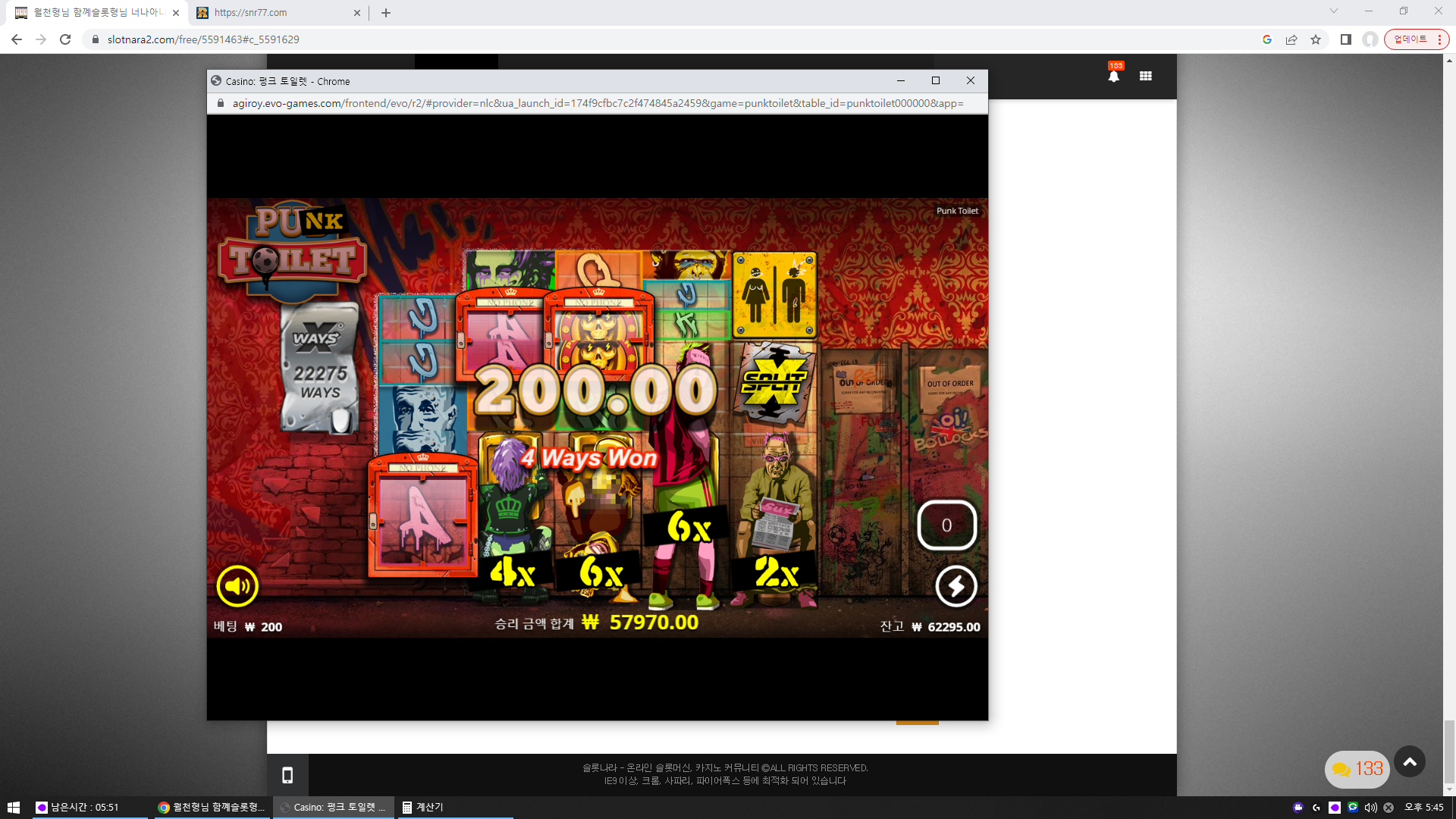The height and width of the screenshot is (819, 1456).
Task: Toggle the lightning turbo spin button
Action: click(955, 586)
